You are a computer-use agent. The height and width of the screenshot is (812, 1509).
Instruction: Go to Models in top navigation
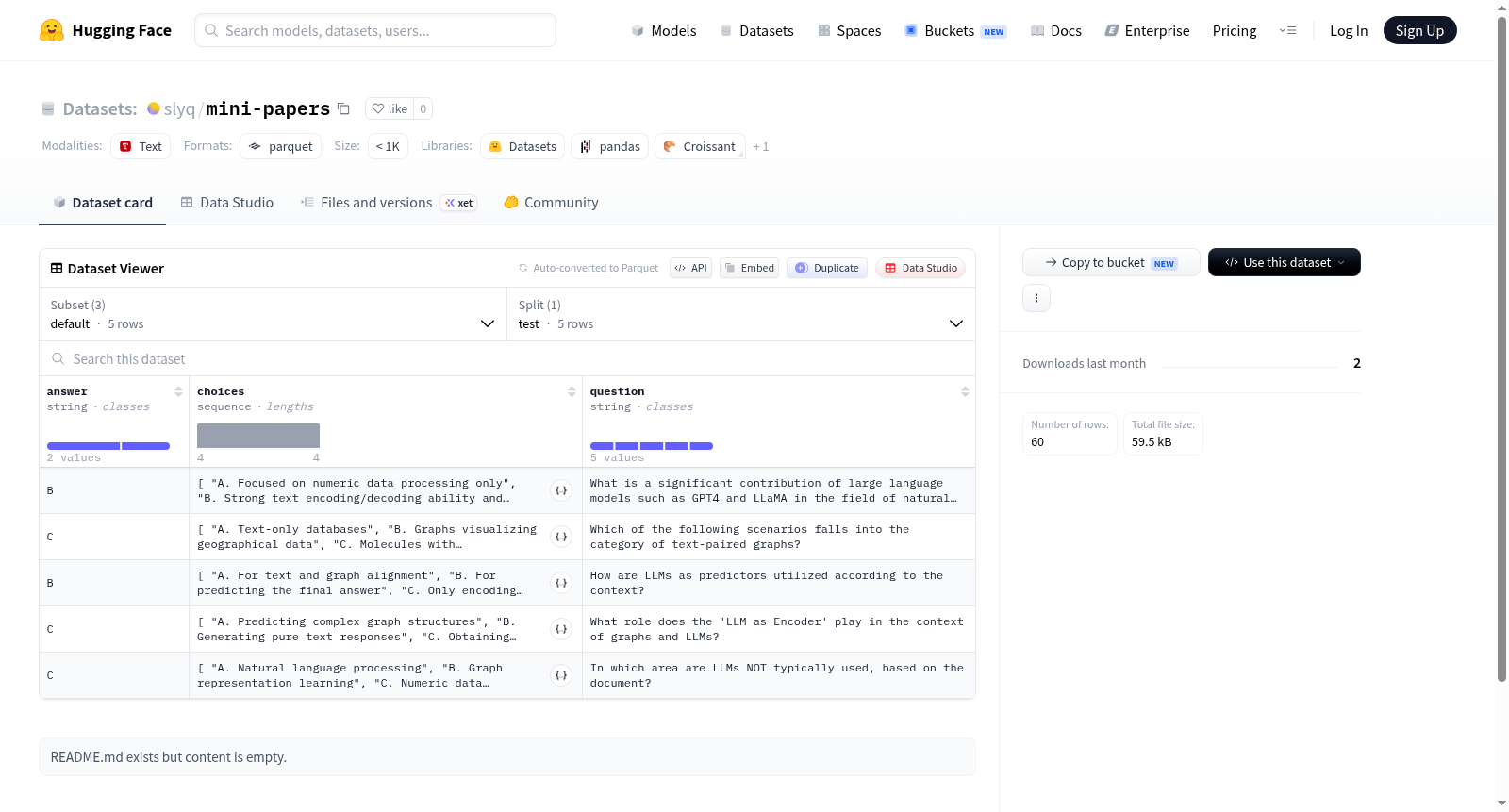pos(664,30)
